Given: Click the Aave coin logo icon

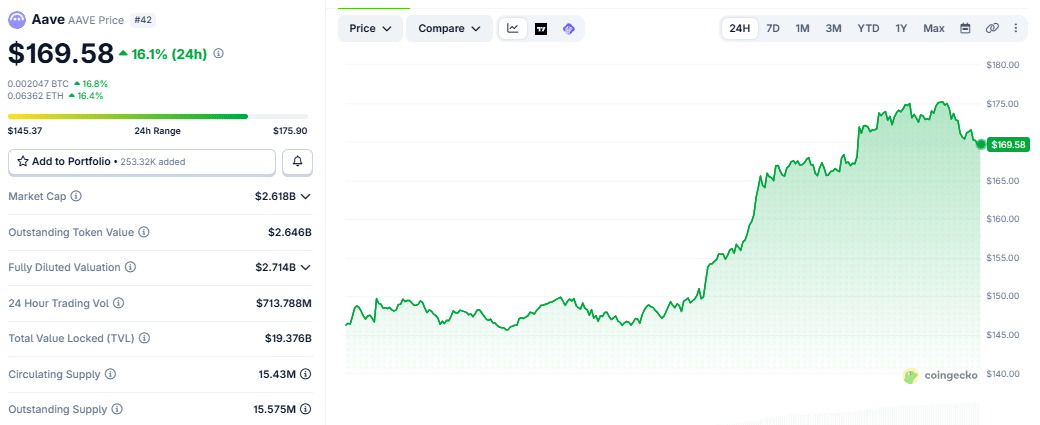Looking at the screenshot, I should coord(17,20).
